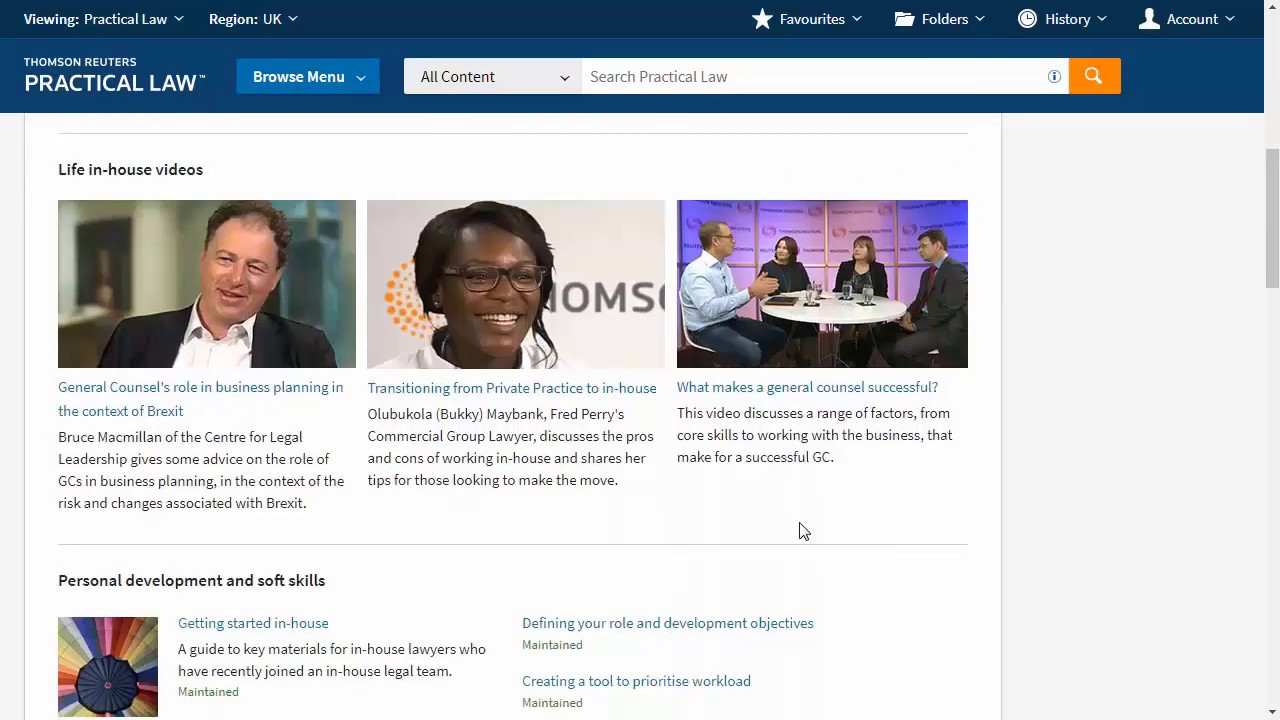Open the Getting started in-house link
This screenshot has width=1280, height=720.
click(x=253, y=623)
